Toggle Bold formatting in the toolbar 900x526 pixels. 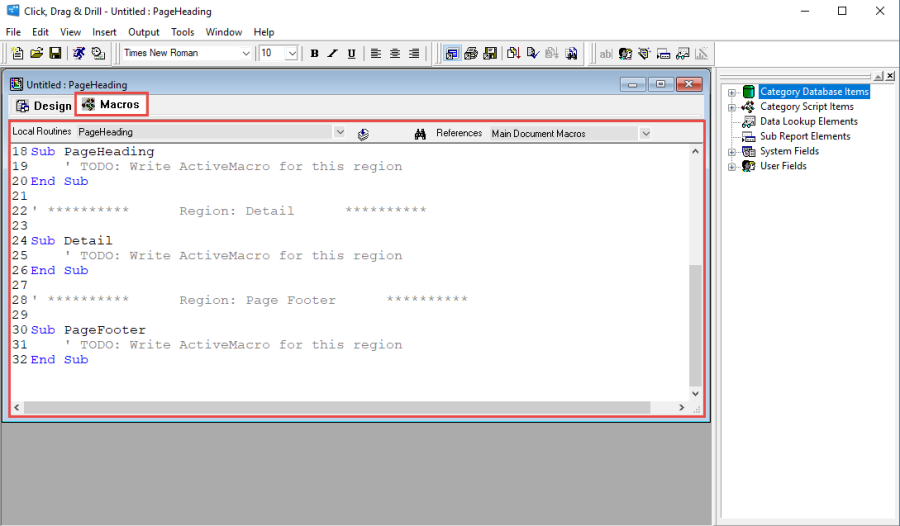click(x=314, y=53)
